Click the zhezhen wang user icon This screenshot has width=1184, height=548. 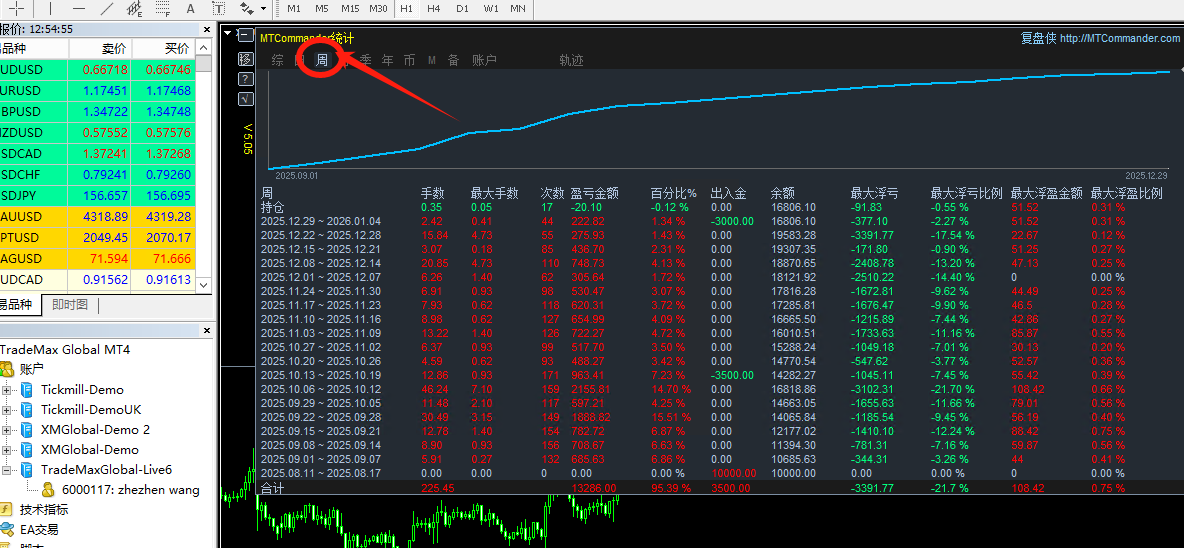[x=49, y=490]
